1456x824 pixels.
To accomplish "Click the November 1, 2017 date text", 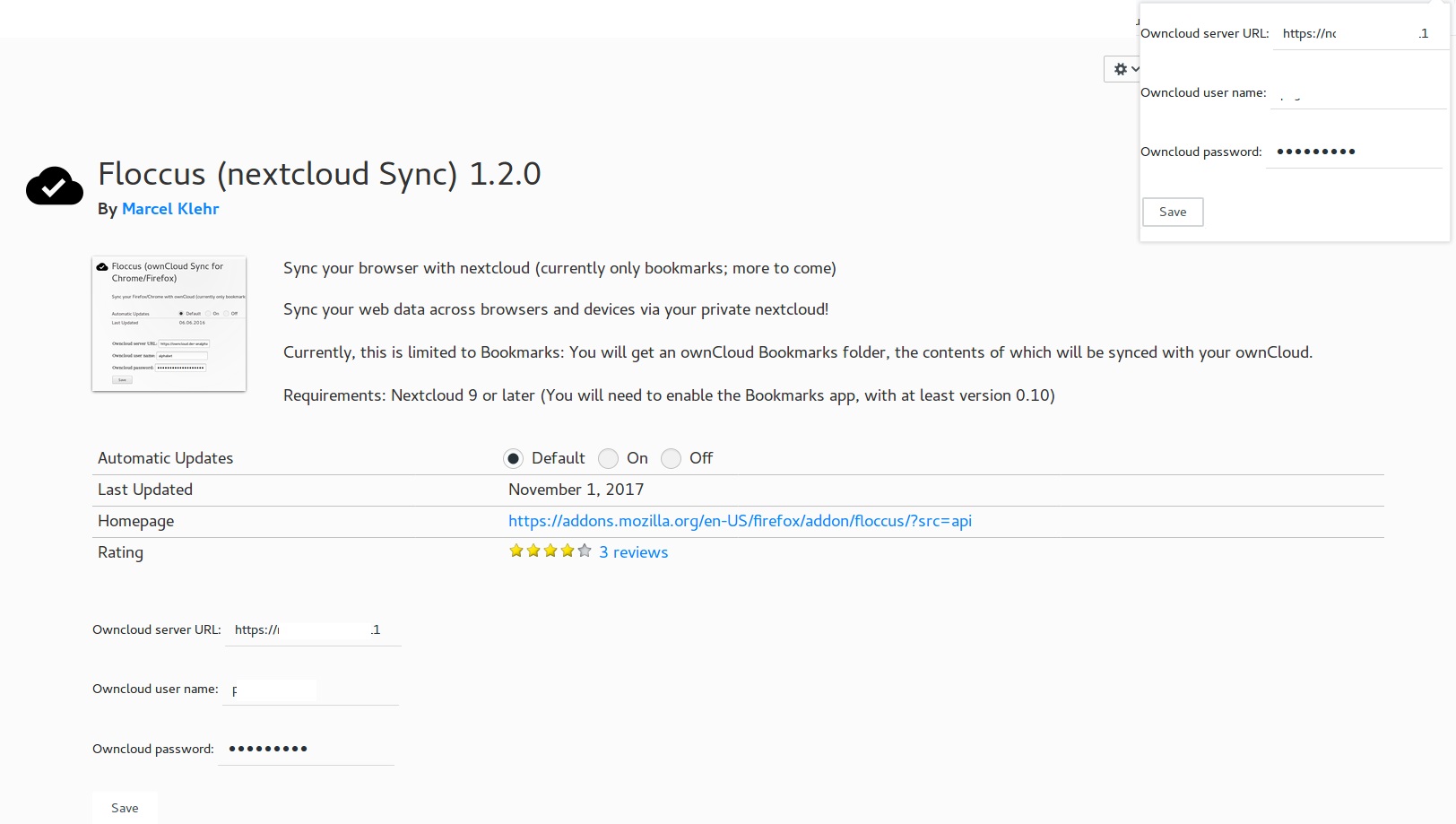I will 576,490.
